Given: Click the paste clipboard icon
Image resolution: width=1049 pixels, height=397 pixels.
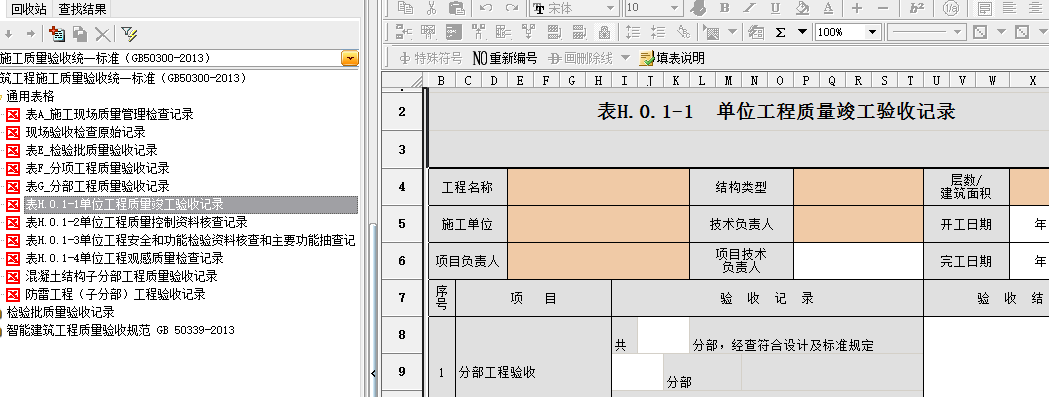Looking at the screenshot, I should tap(456, 8).
